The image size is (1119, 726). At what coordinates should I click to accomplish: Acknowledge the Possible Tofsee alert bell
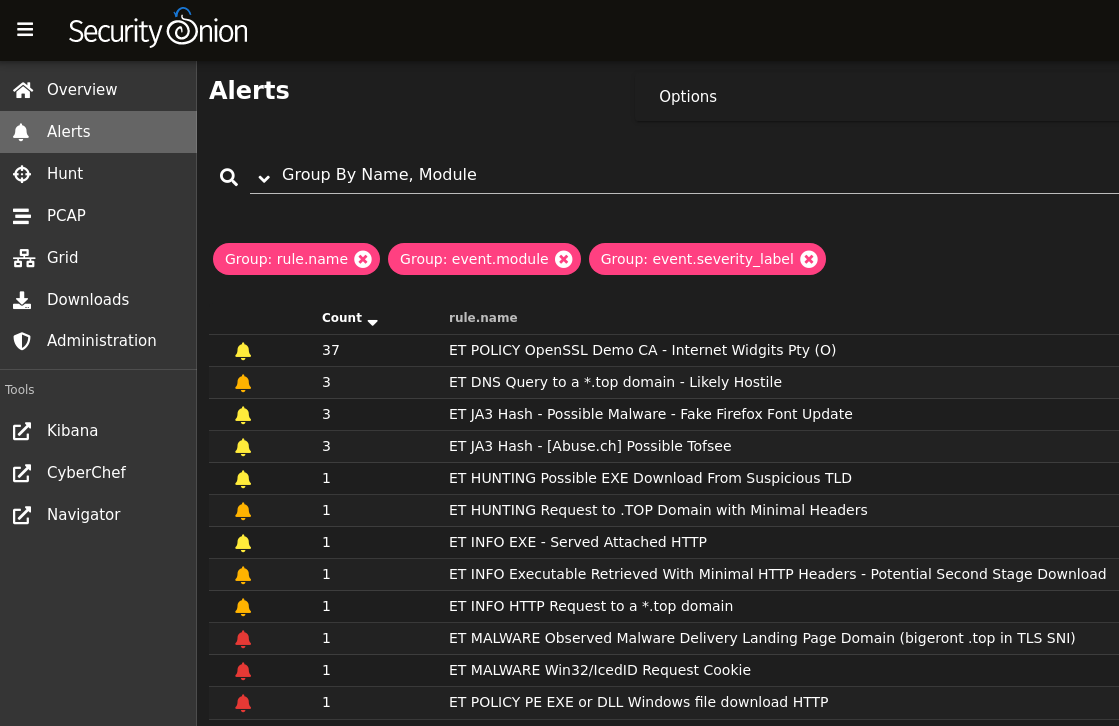tap(243, 447)
